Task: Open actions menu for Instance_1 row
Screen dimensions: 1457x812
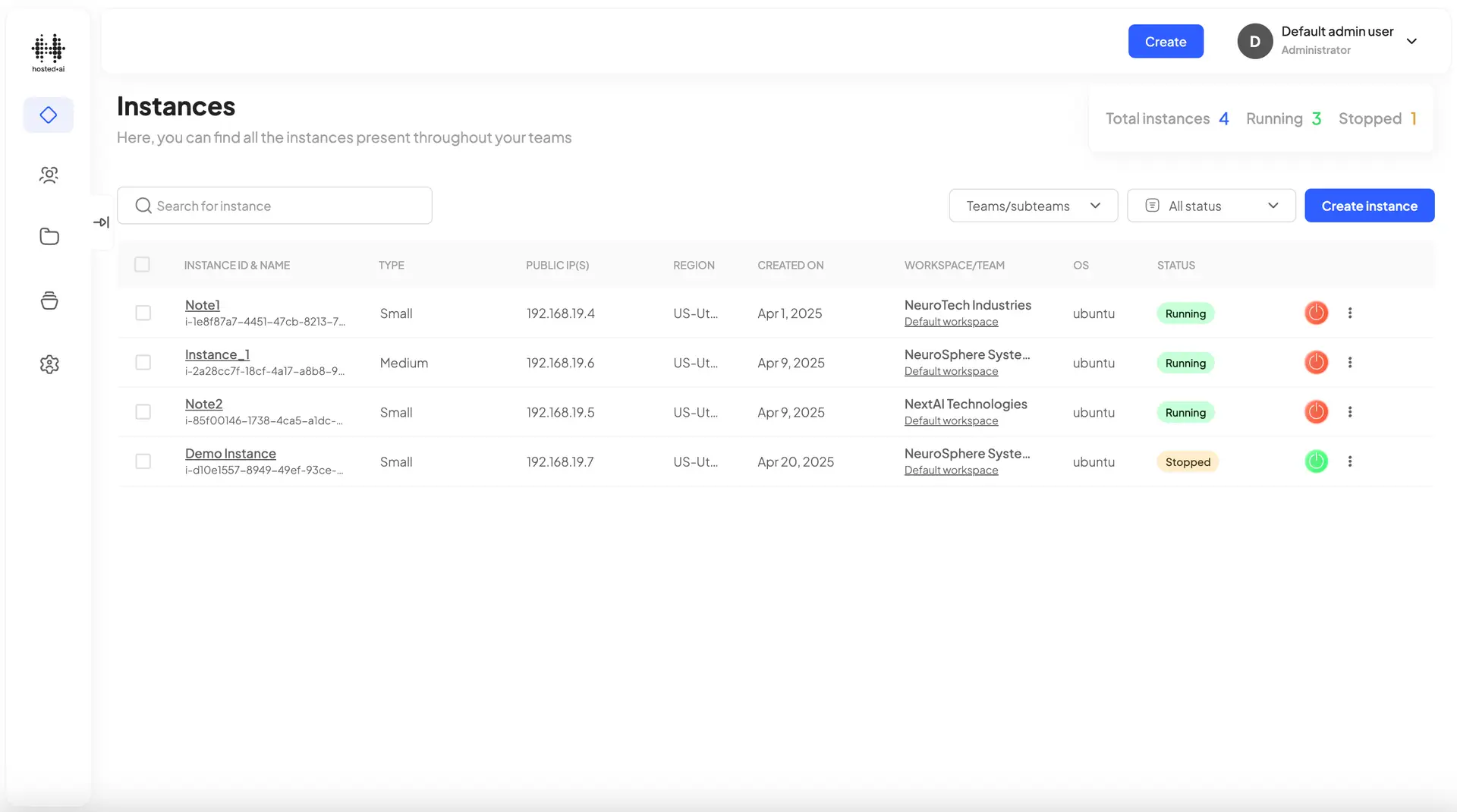Action: point(1350,362)
